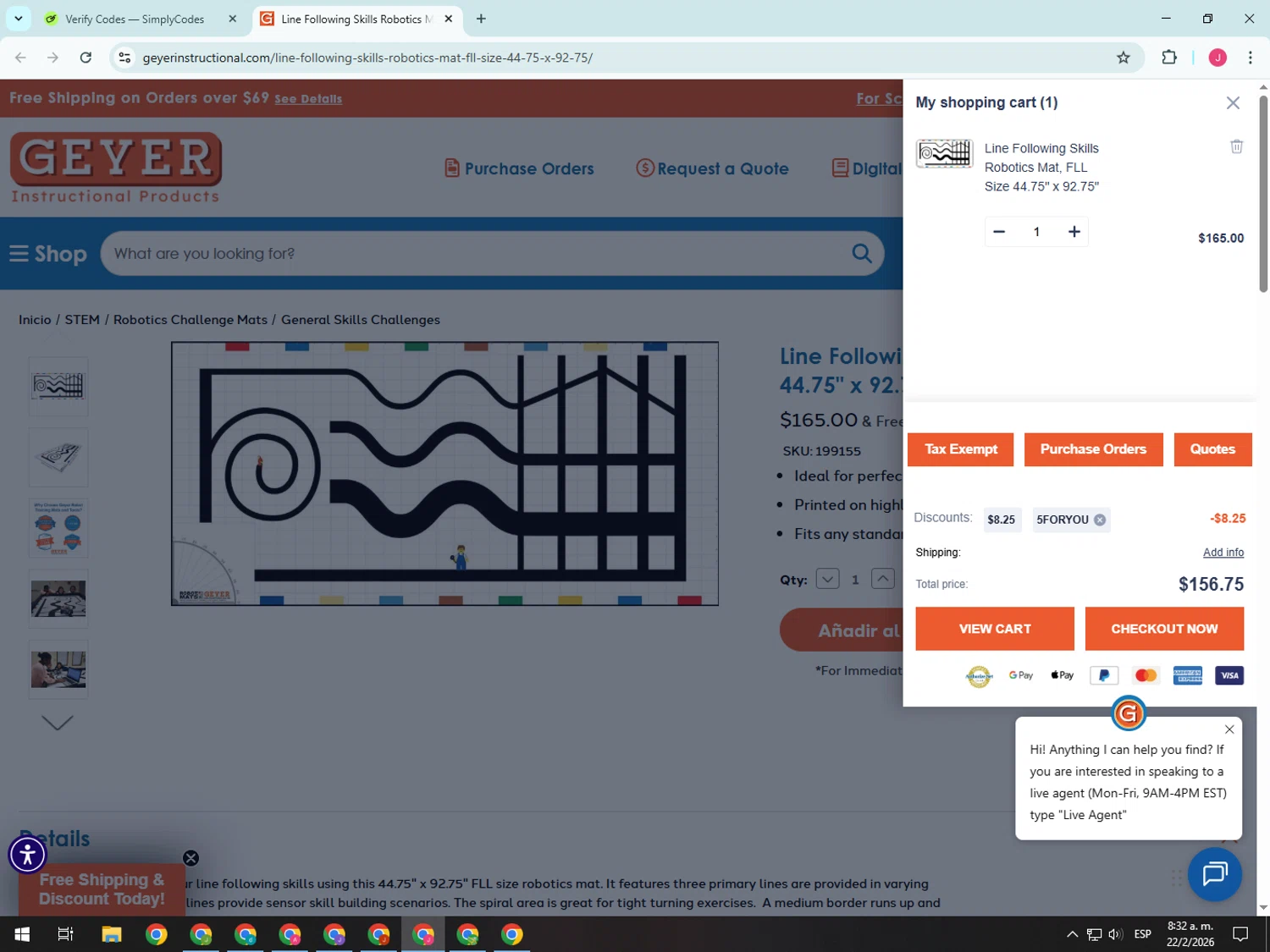Open the Quotes button in cart
Screen dimensions: 1270x952
pyautogui.click(x=1212, y=449)
